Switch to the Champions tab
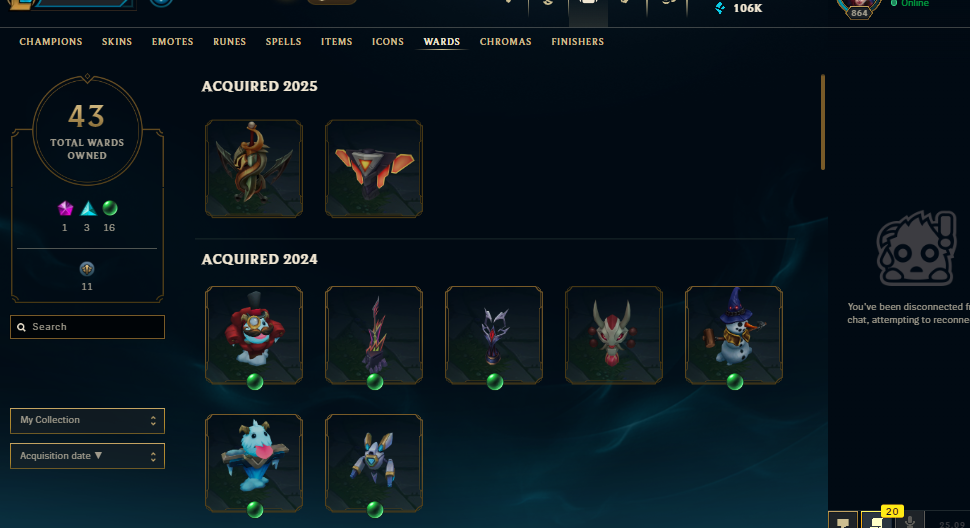This screenshot has height=528, width=970. point(51,41)
